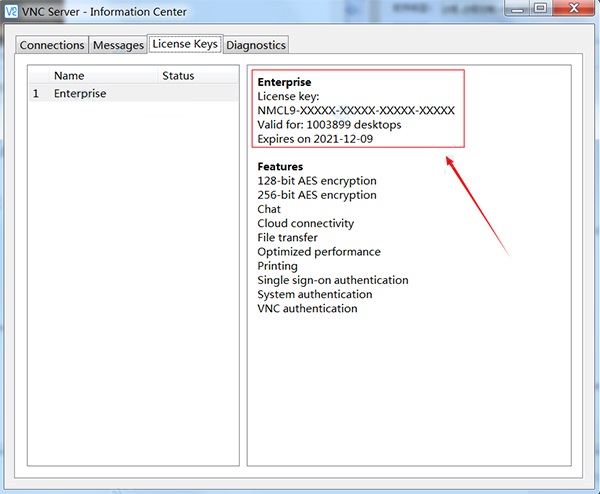Switch to the Connections tab
This screenshot has height=494, width=600.
point(52,45)
